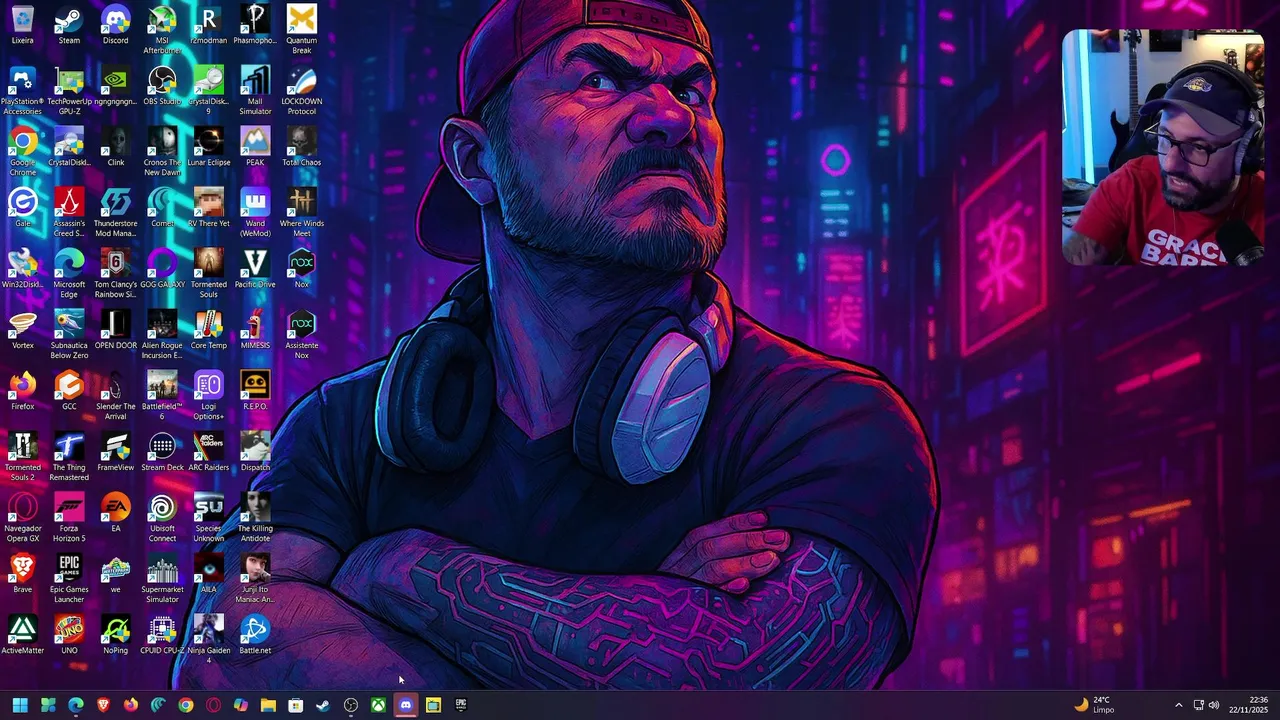Select the R.E.P.O. desktop shortcut
This screenshot has height=720, width=1280.
point(255,392)
